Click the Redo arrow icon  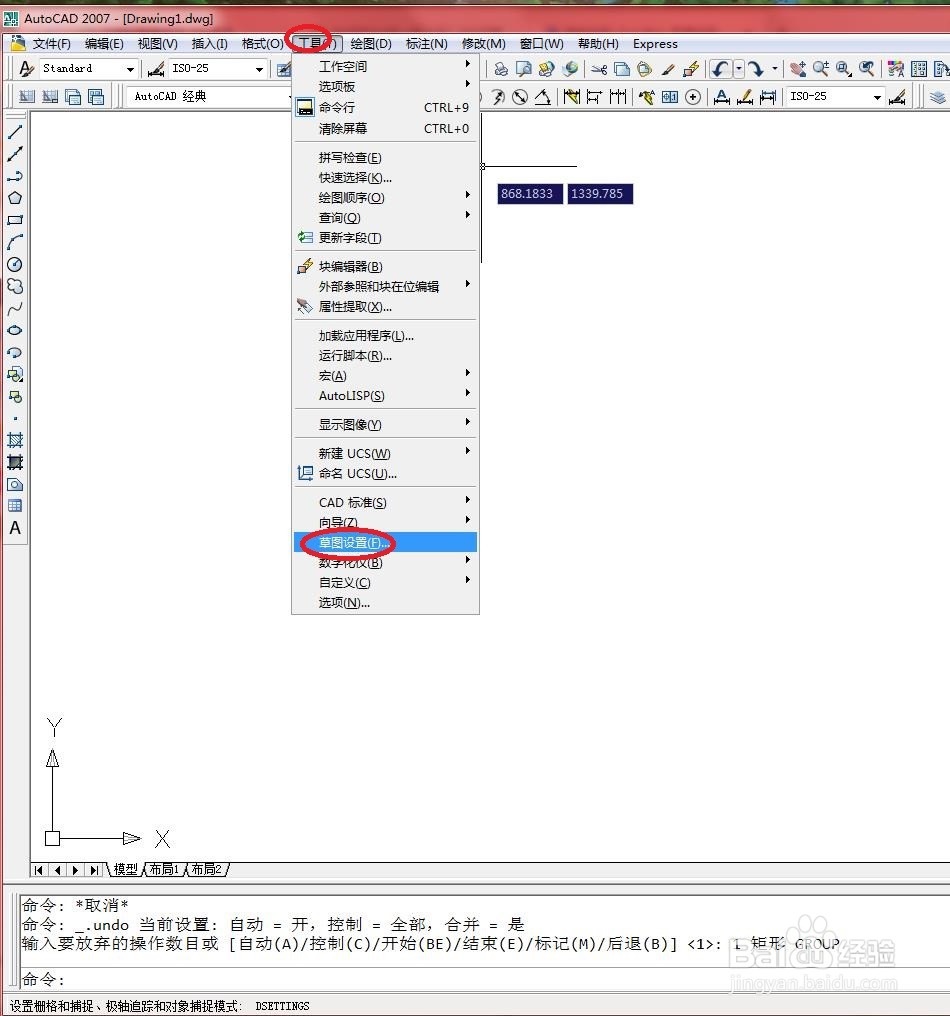(x=756, y=69)
